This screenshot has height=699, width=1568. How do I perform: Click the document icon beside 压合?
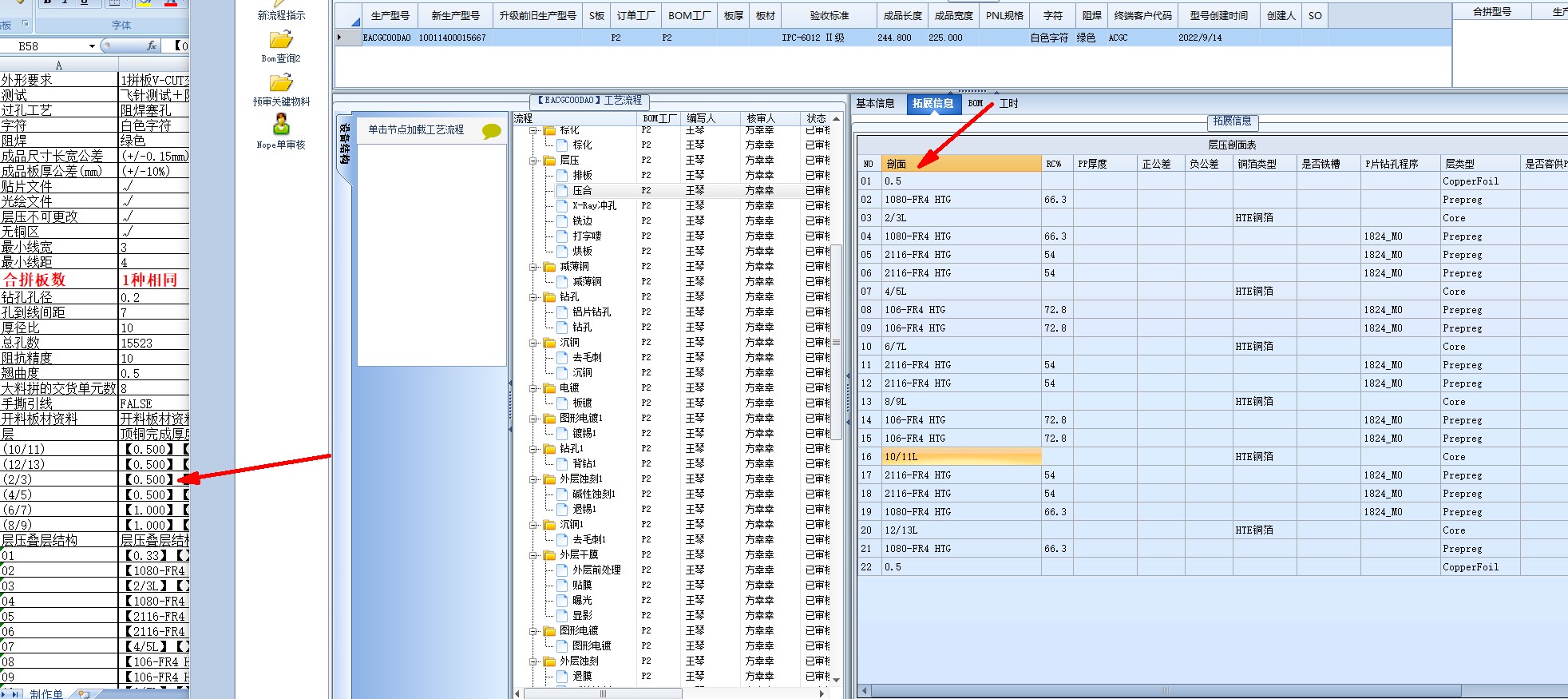click(561, 190)
